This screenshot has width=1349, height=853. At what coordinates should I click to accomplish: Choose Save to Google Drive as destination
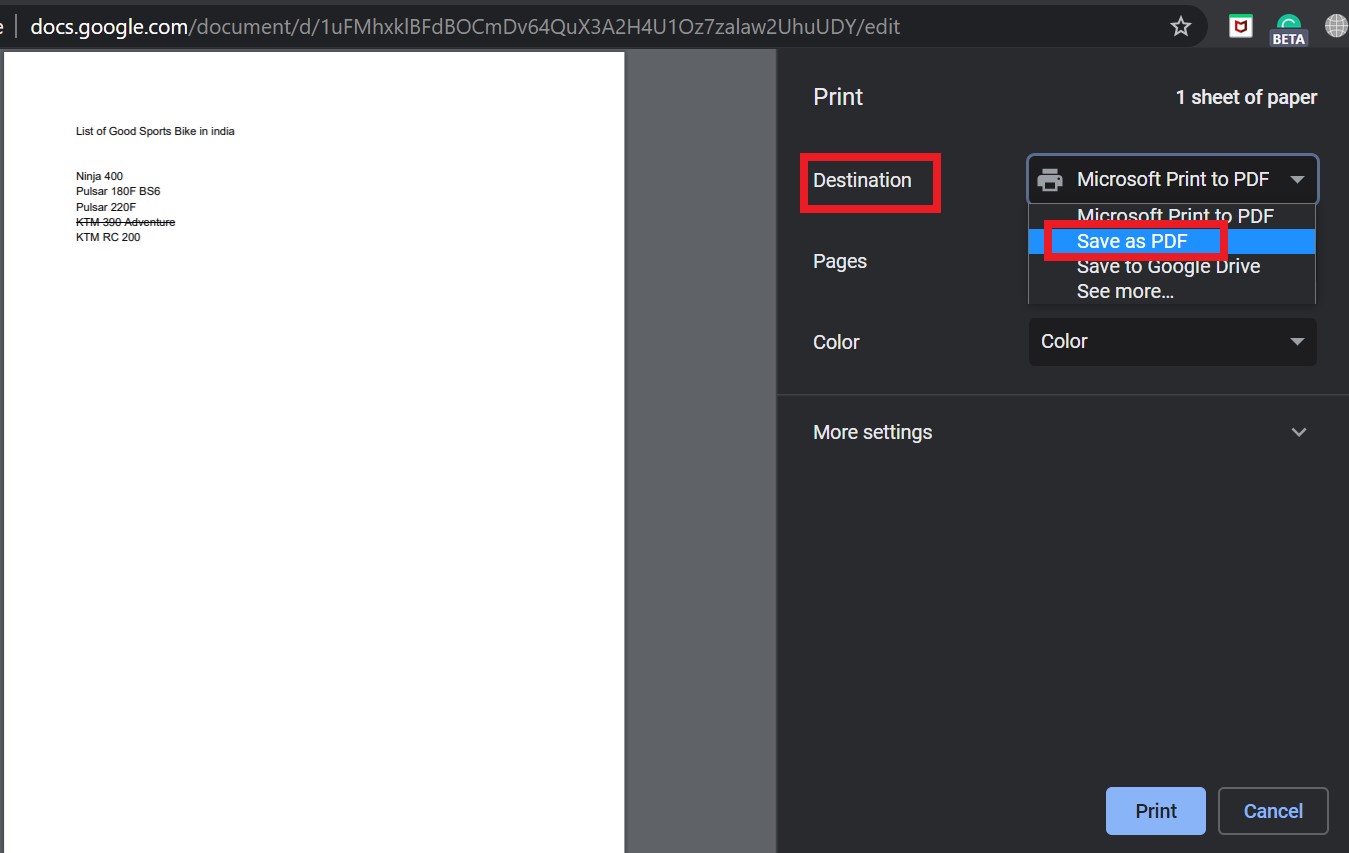point(1168,266)
